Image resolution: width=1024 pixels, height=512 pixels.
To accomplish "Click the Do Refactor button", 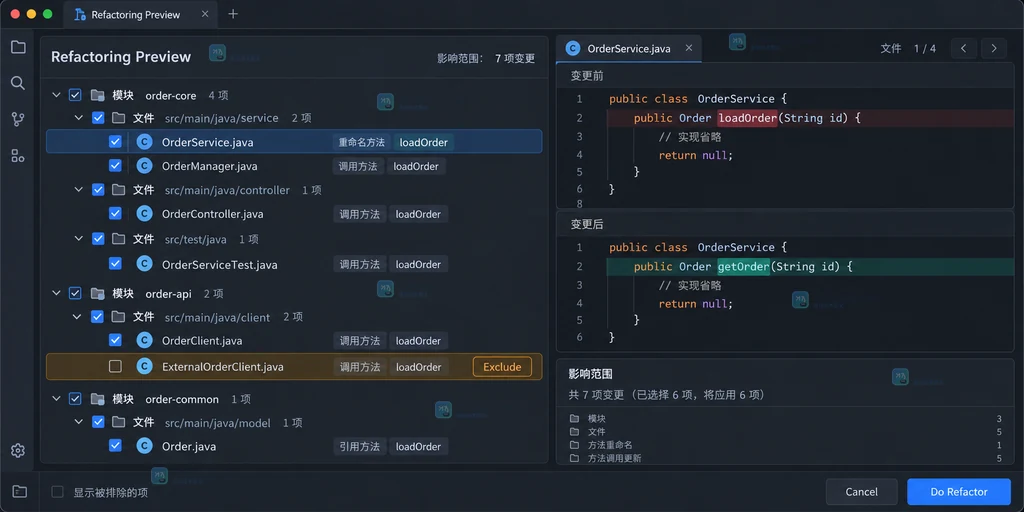I will click(959, 492).
